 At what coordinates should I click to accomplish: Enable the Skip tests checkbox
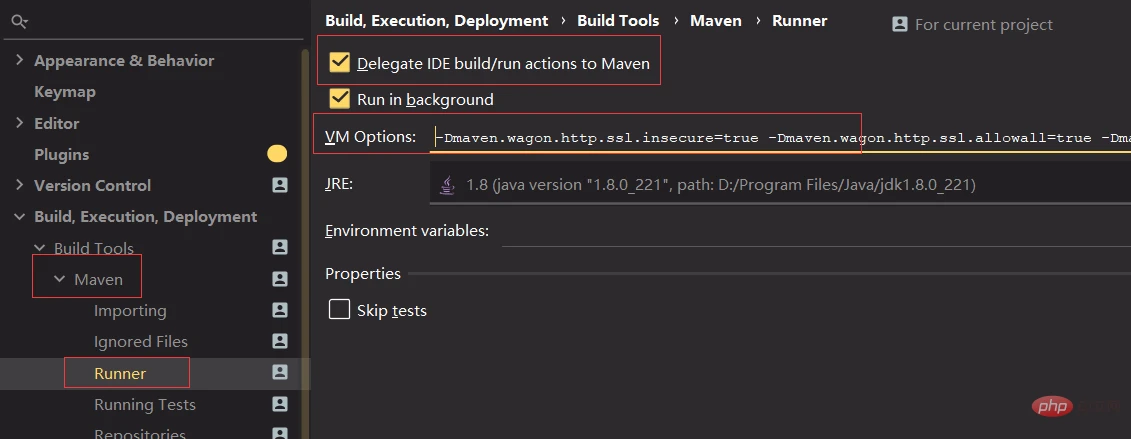(339, 310)
